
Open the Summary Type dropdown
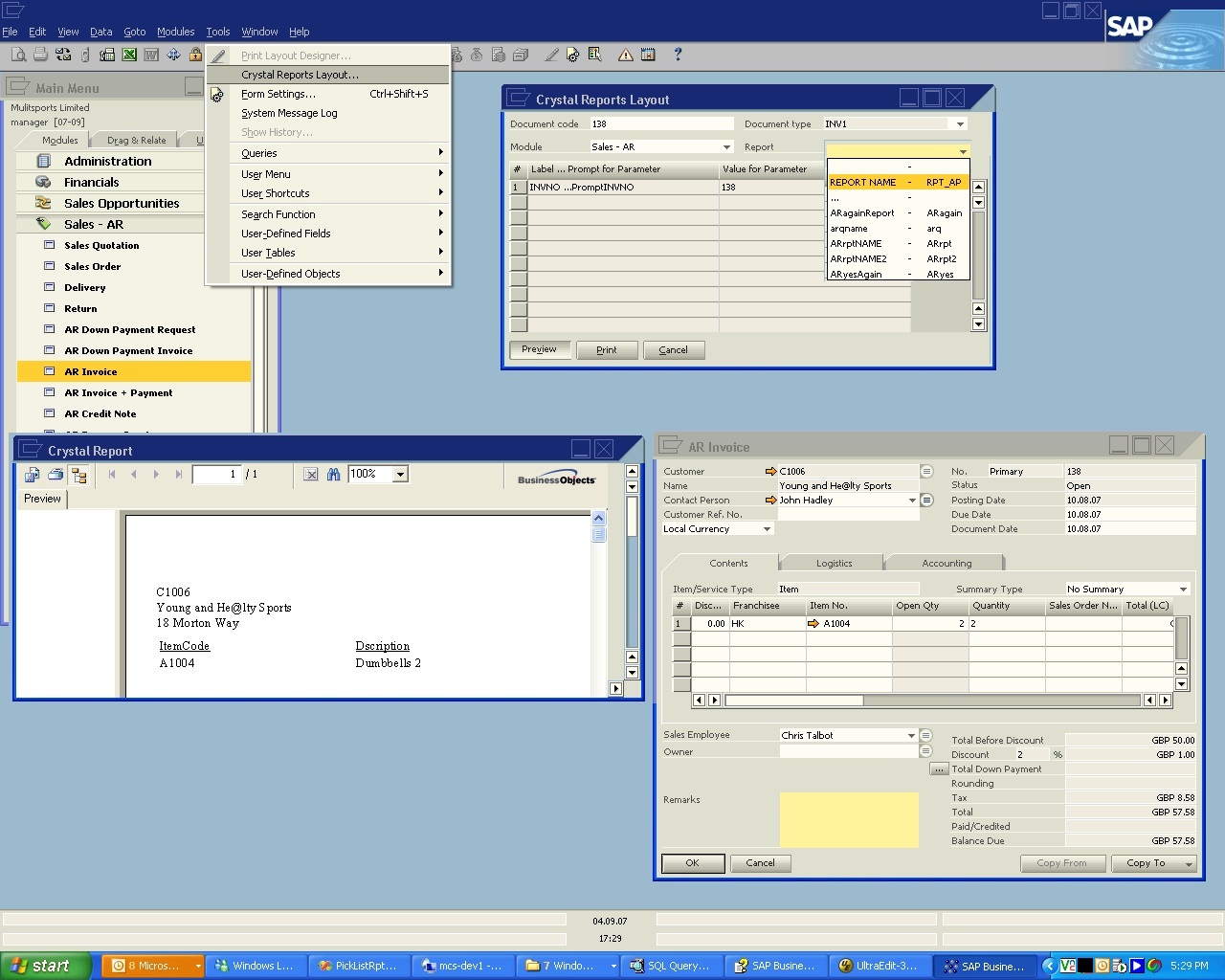click(x=1183, y=589)
